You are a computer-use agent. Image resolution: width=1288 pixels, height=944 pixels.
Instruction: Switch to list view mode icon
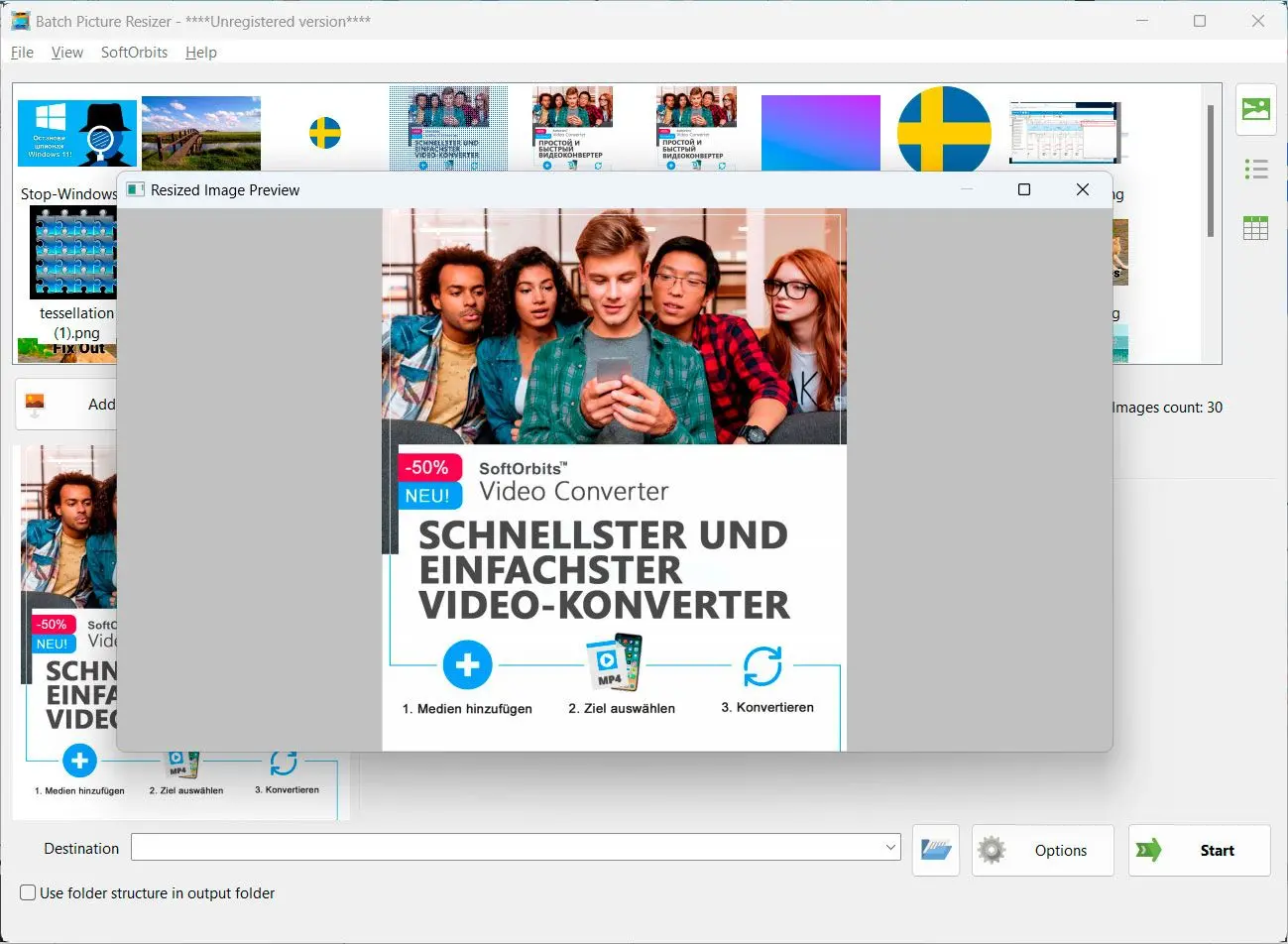1255,170
